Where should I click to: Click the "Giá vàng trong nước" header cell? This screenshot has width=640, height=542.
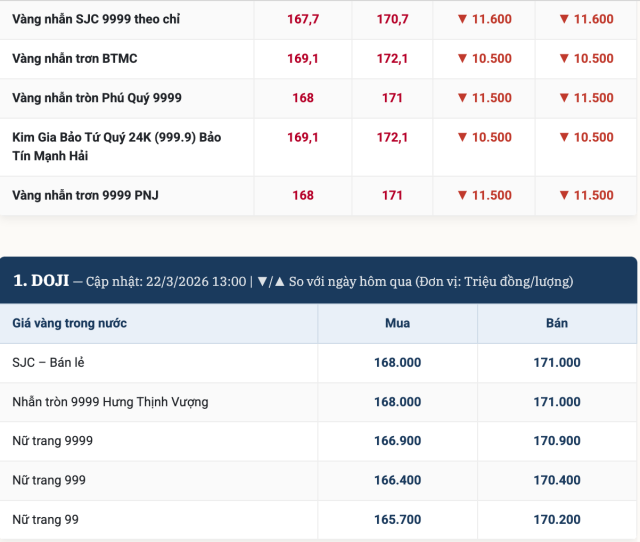69,323
